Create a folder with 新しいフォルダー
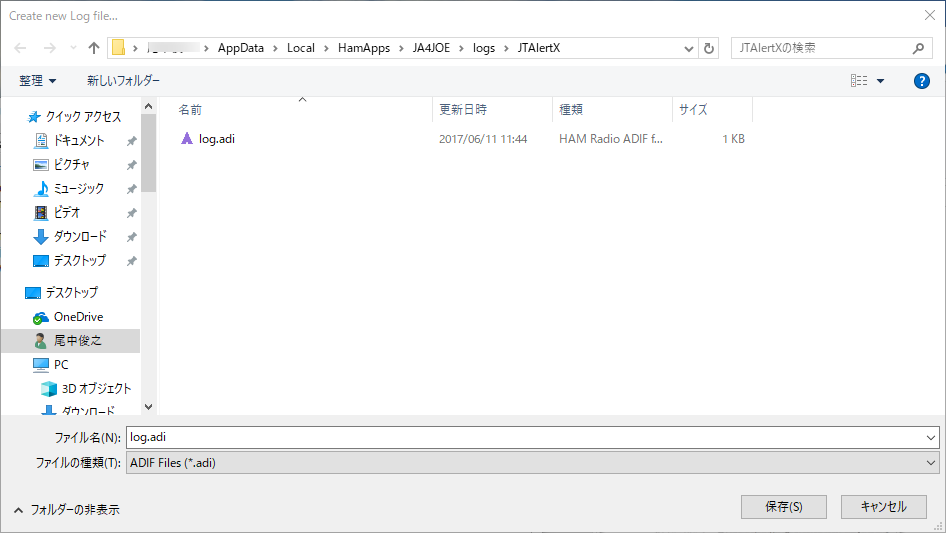Viewport: 946px width, 533px height. click(x=123, y=81)
